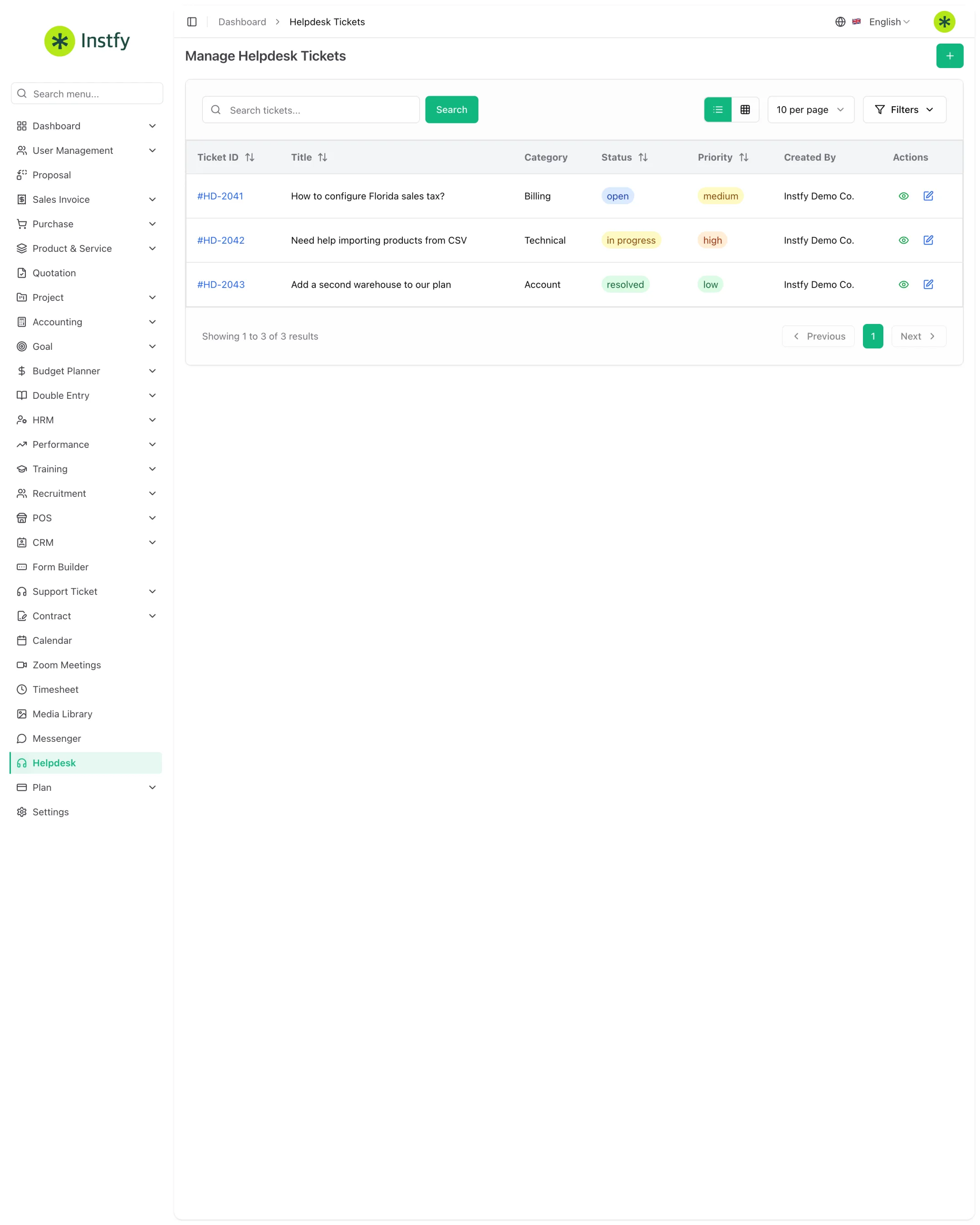Image resolution: width=980 pixels, height=1225 pixels.
Task: Open Proposal in the sidebar
Action: click(x=86, y=175)
